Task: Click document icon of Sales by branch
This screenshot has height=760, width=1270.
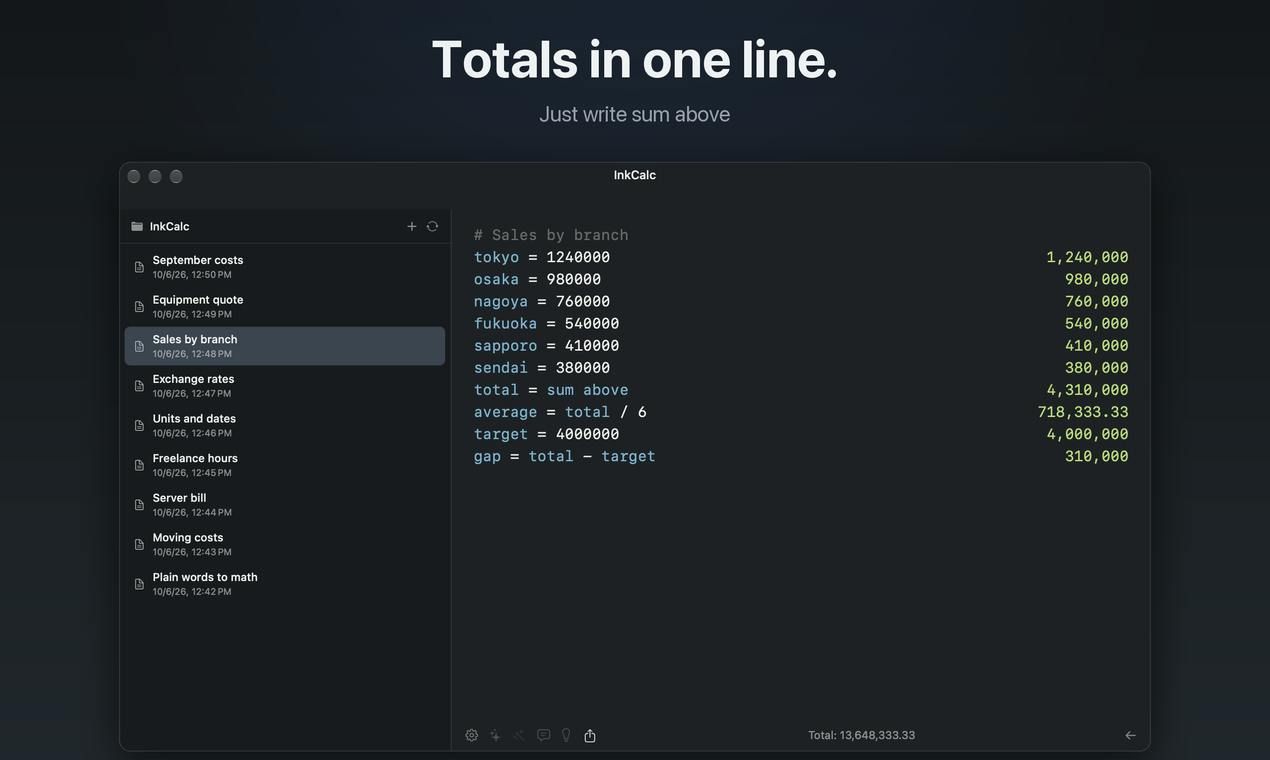Action: pos(139,346)
